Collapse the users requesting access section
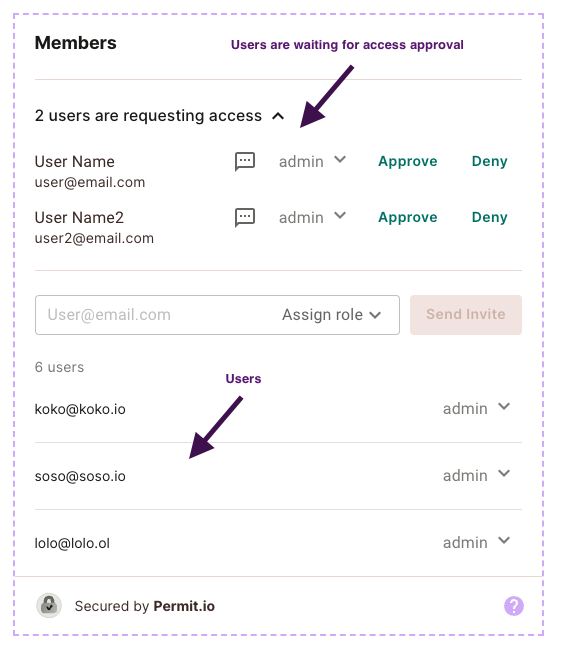561x651 pixels. tap(278, 116)
